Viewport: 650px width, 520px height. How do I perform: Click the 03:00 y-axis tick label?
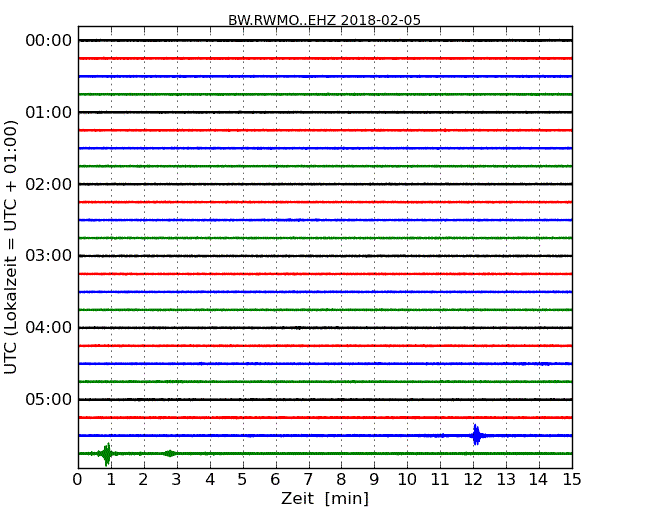(49, 256)
